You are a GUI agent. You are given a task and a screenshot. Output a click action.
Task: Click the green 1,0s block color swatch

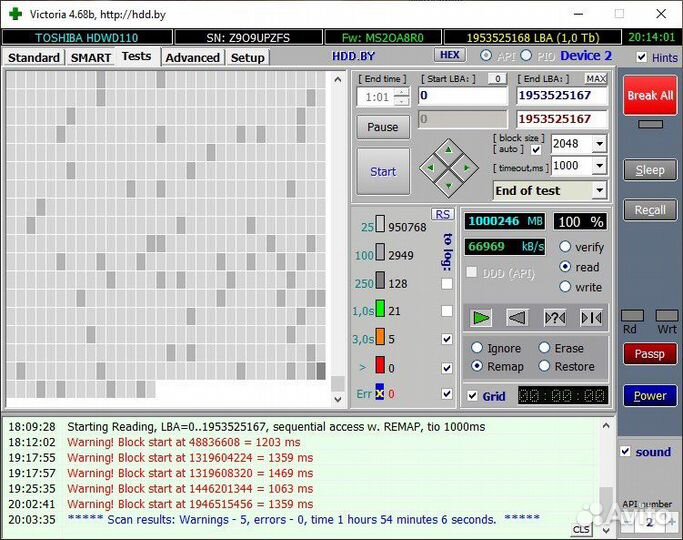point(380,311)
